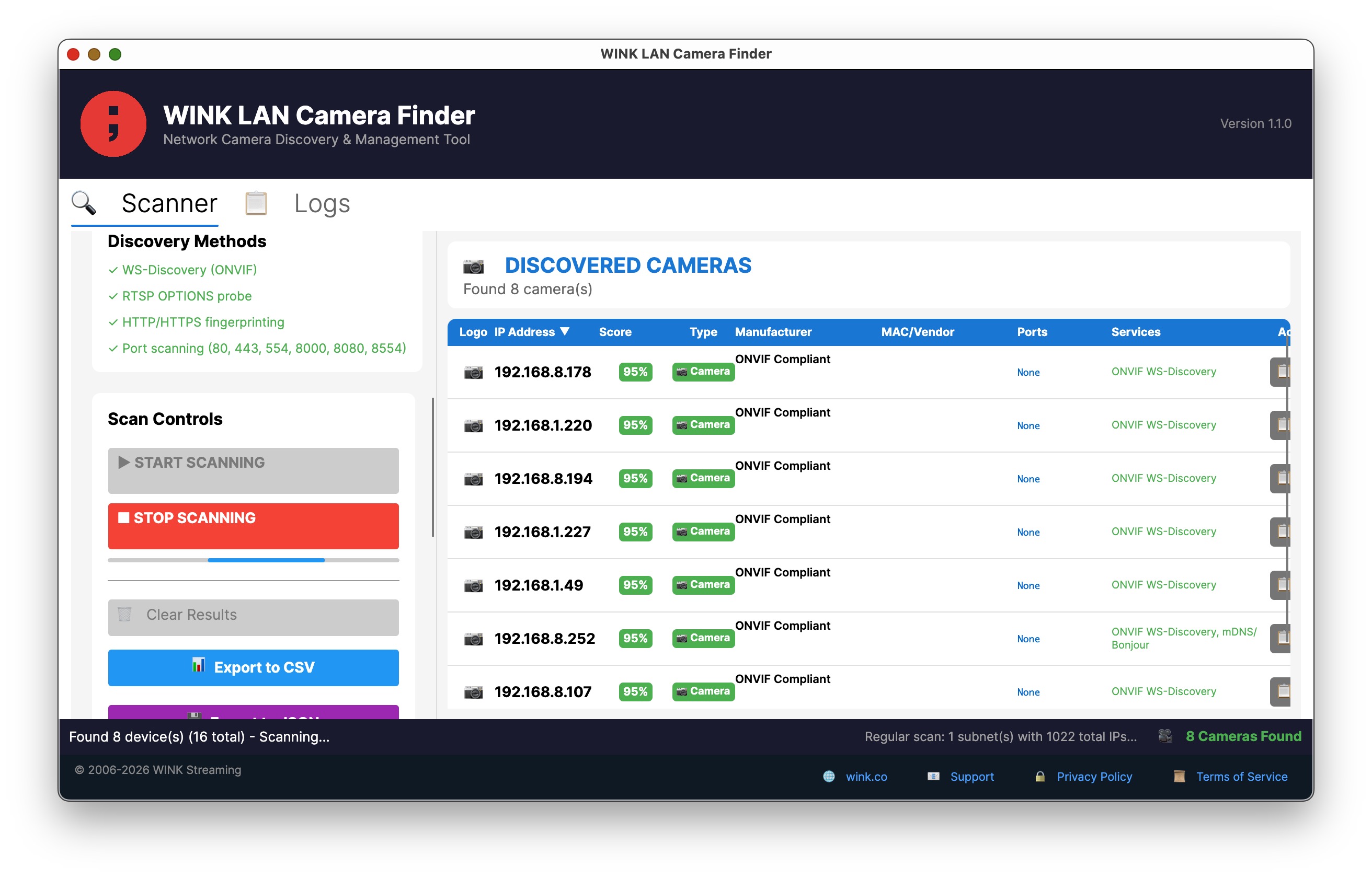The height and width of the screenshot is (878, 1372).
Task: Click the clipboard icon beside Logs
Action: click(255, 203)
